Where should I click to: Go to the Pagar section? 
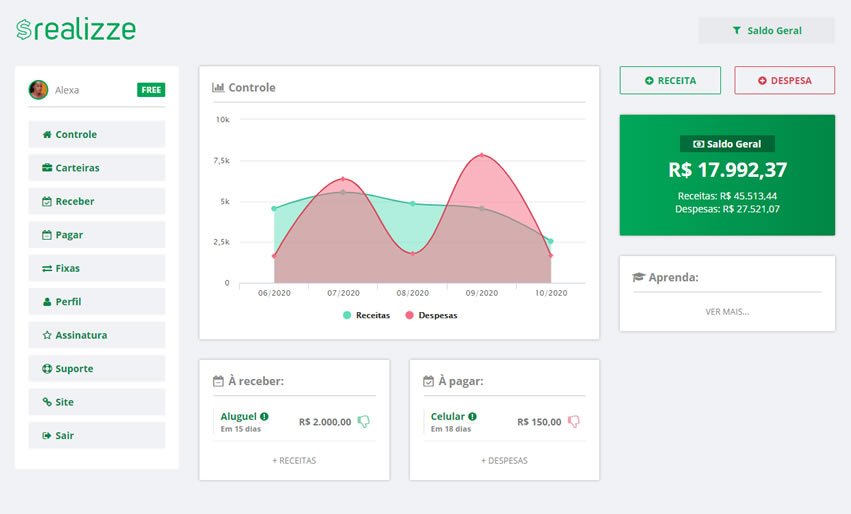click(x=96, y=235)
